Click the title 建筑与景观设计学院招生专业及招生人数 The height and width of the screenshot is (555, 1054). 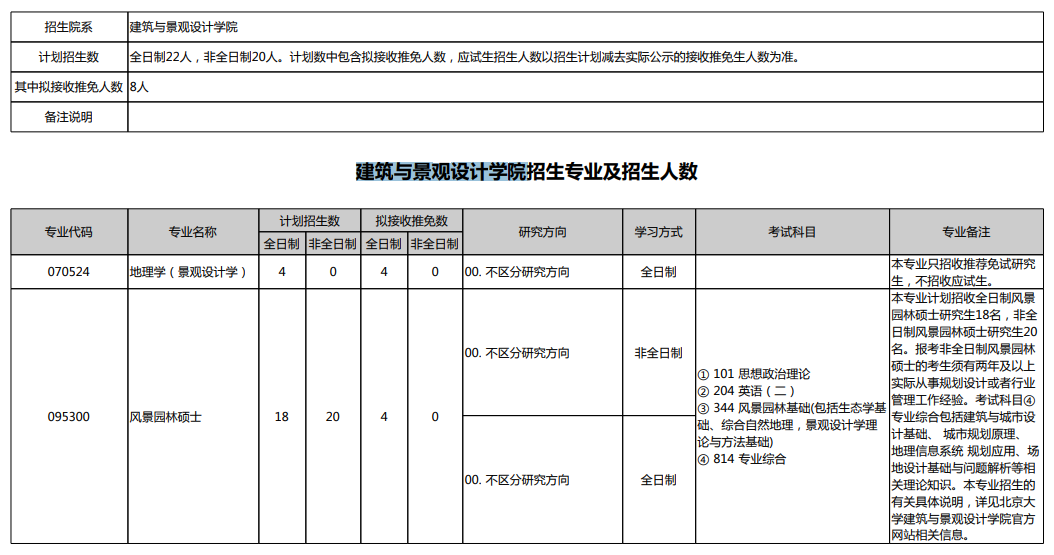526,171
